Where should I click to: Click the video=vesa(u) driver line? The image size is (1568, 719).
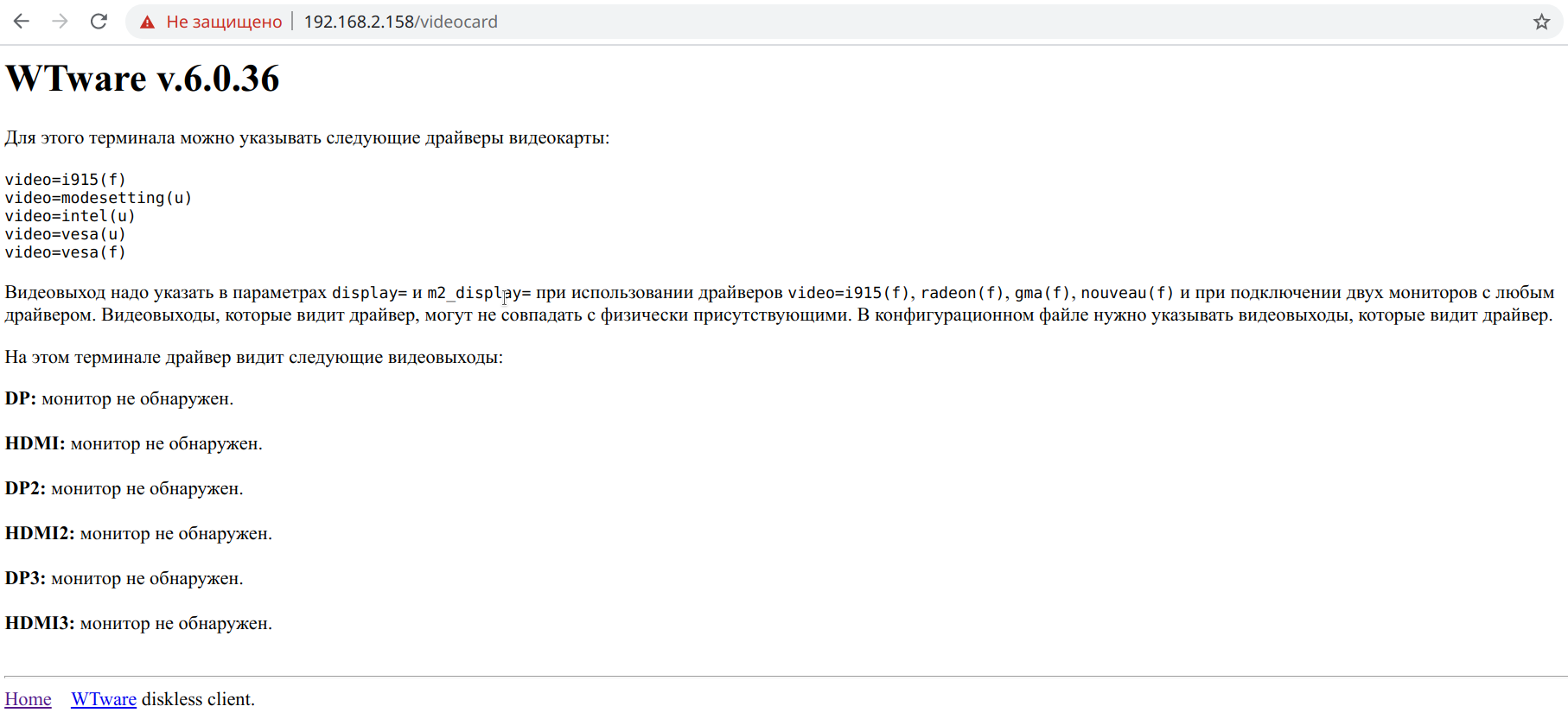66,234
